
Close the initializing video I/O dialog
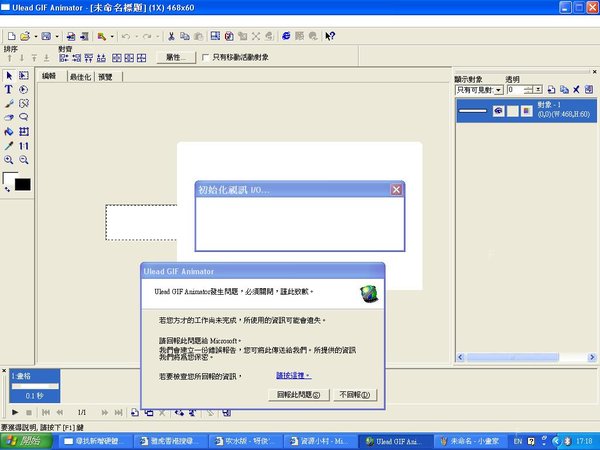[396, 189]
